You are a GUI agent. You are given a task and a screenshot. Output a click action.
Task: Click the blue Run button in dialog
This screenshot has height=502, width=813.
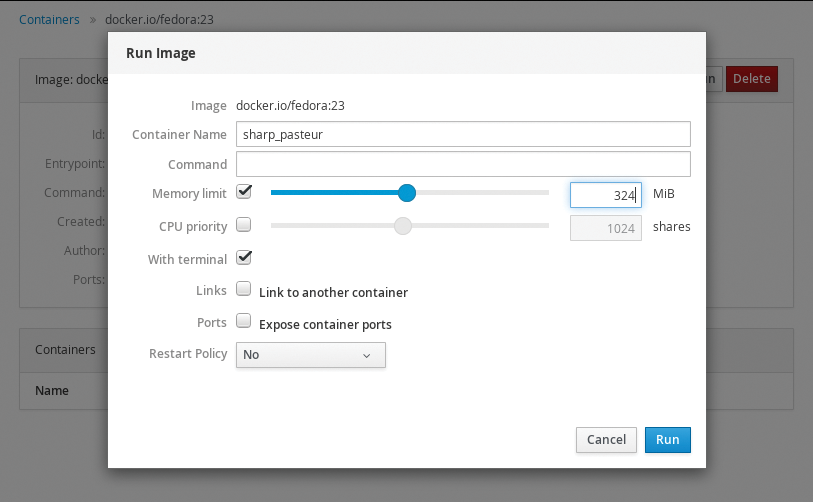coord(667,439)
